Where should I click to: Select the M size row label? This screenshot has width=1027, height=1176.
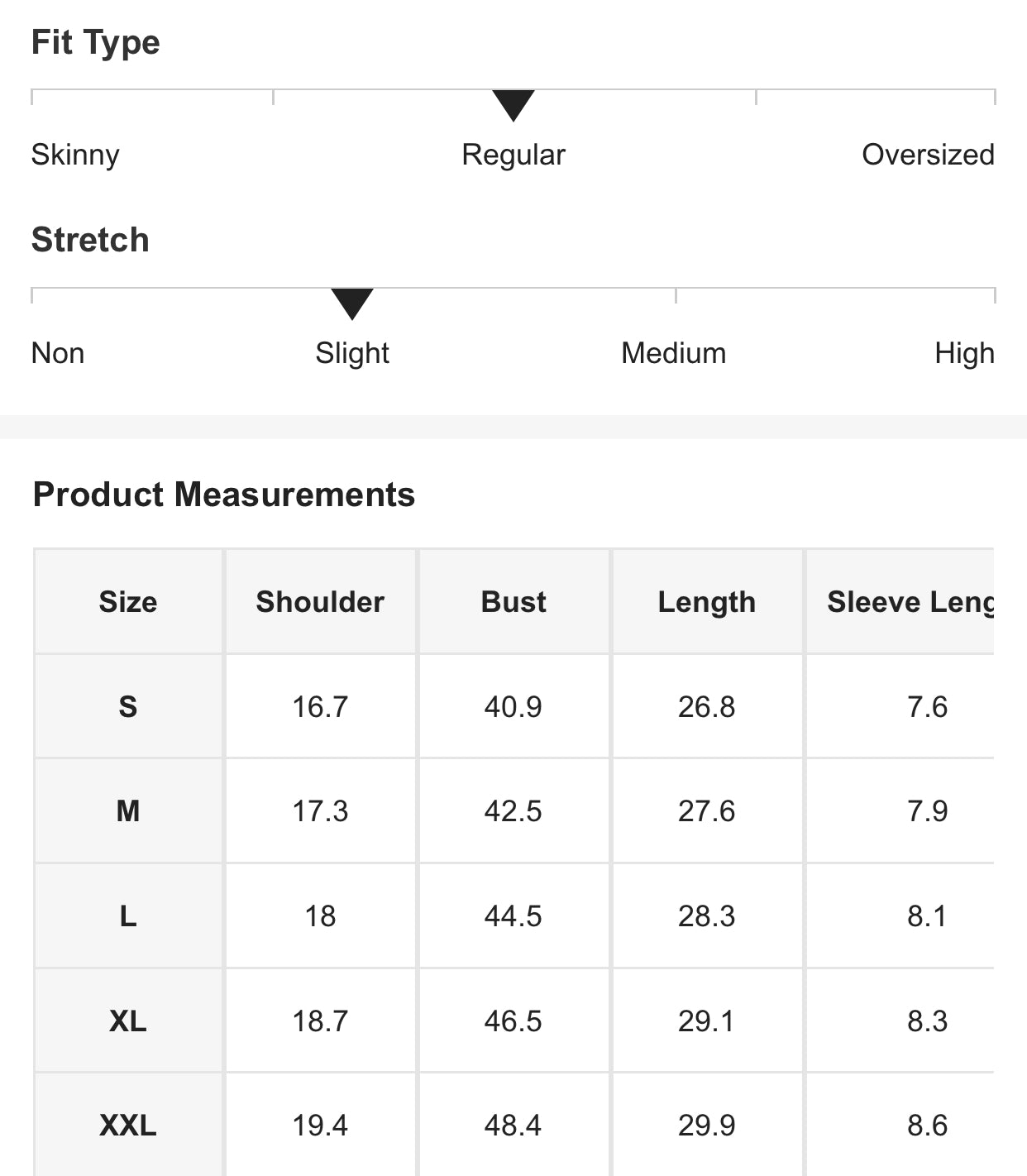click(x=128, y=811)
